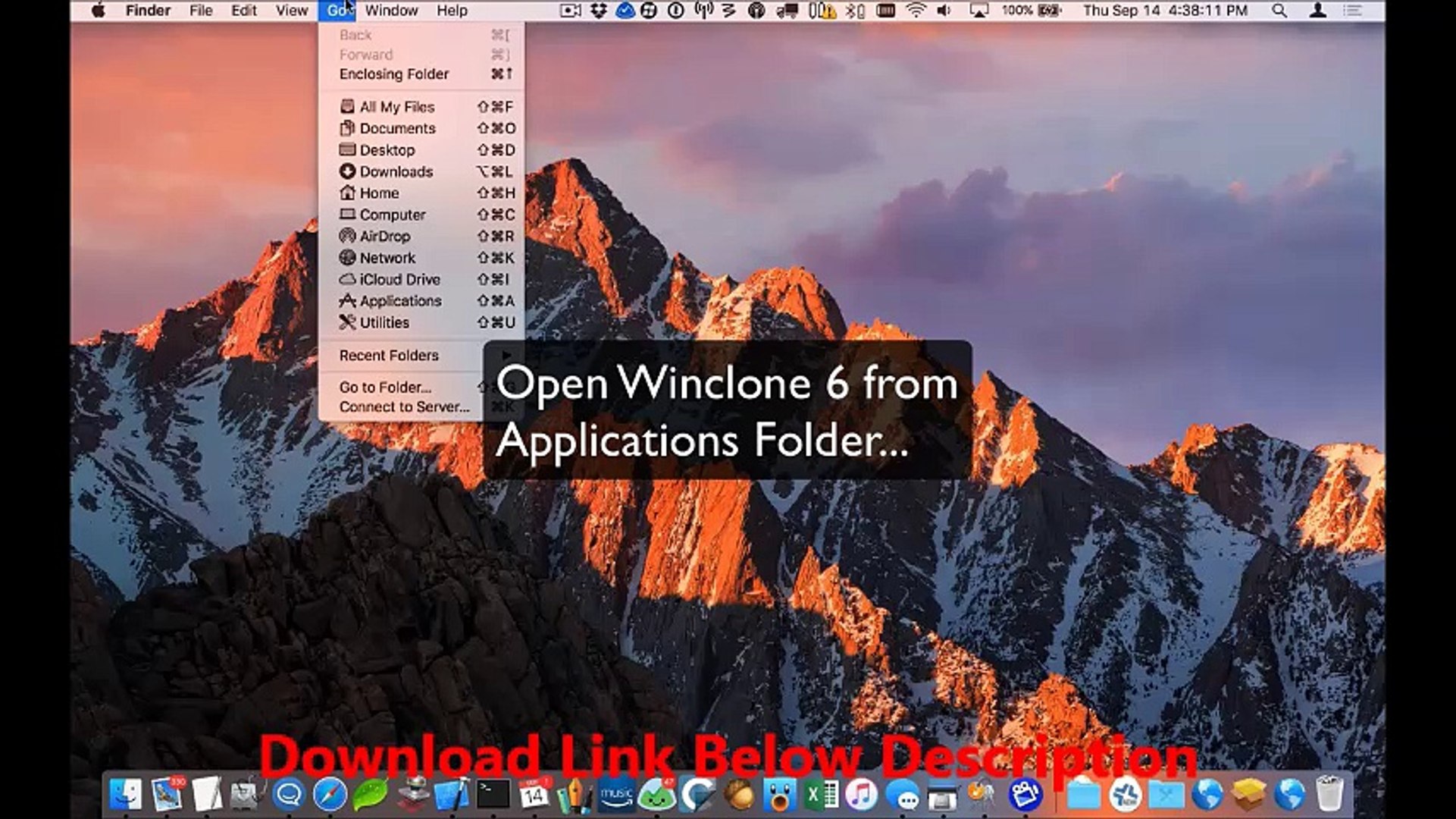Click the volume icon in menu bar

point(944,11)
